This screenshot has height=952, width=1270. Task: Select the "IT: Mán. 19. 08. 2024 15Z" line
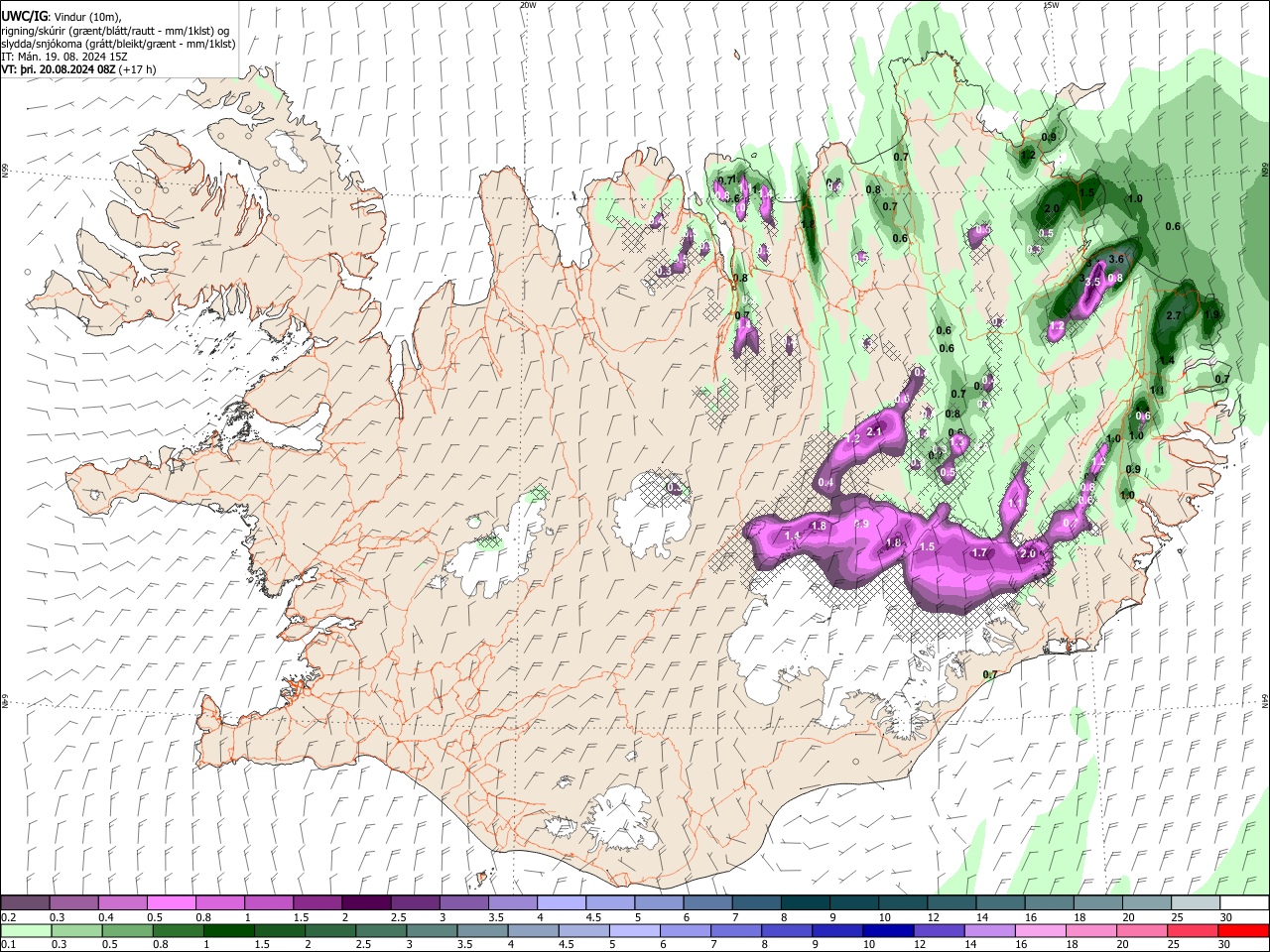64,57
